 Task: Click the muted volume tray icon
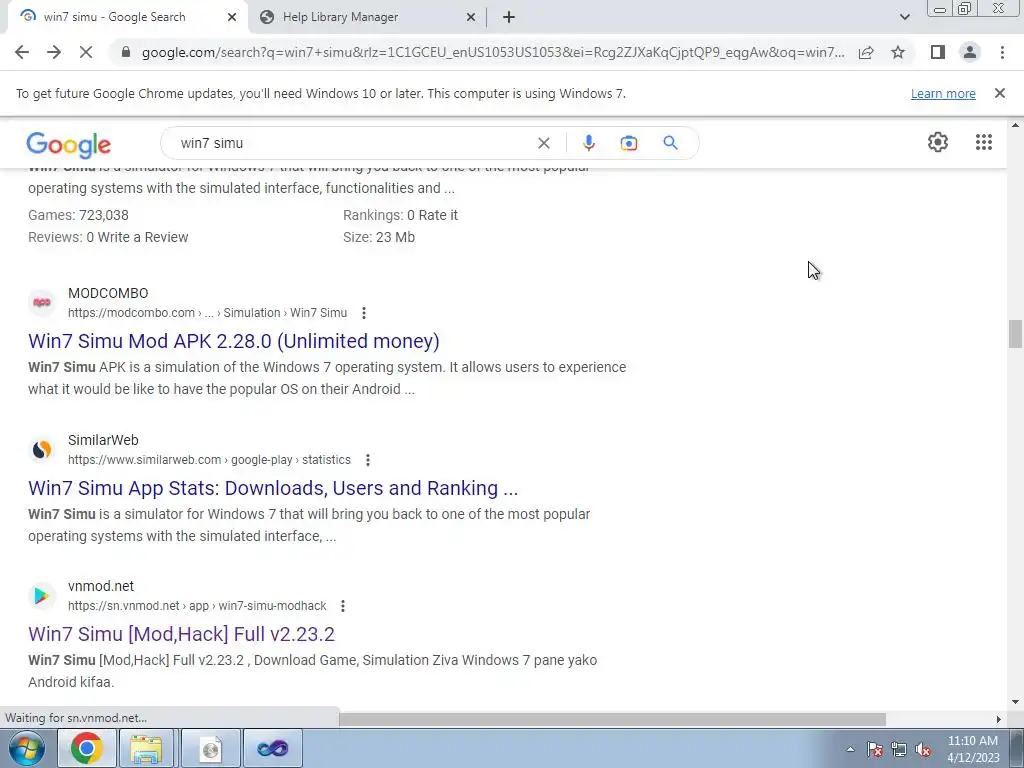click(x=923, y=749)
